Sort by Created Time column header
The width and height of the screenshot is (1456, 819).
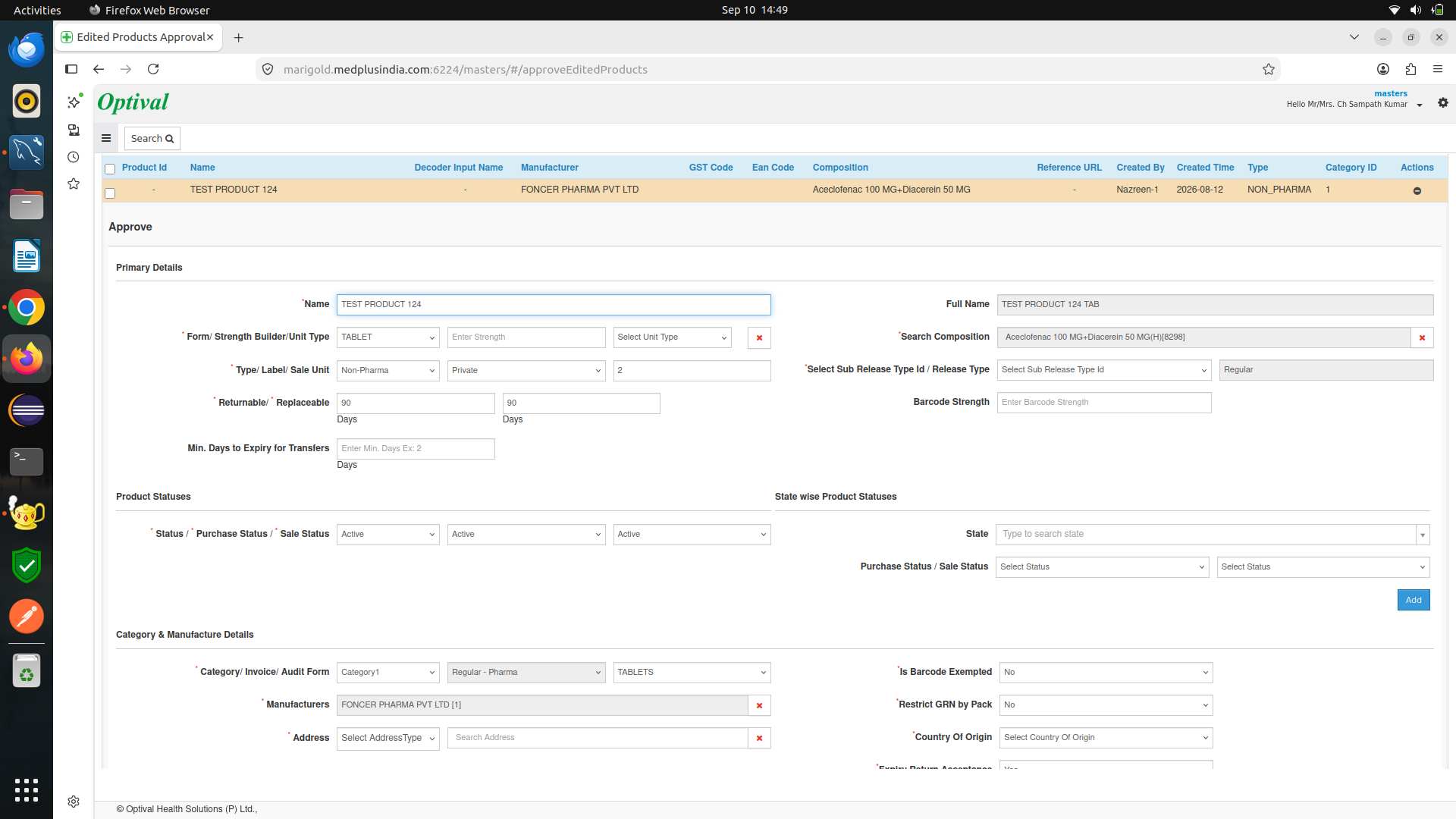1205,168
